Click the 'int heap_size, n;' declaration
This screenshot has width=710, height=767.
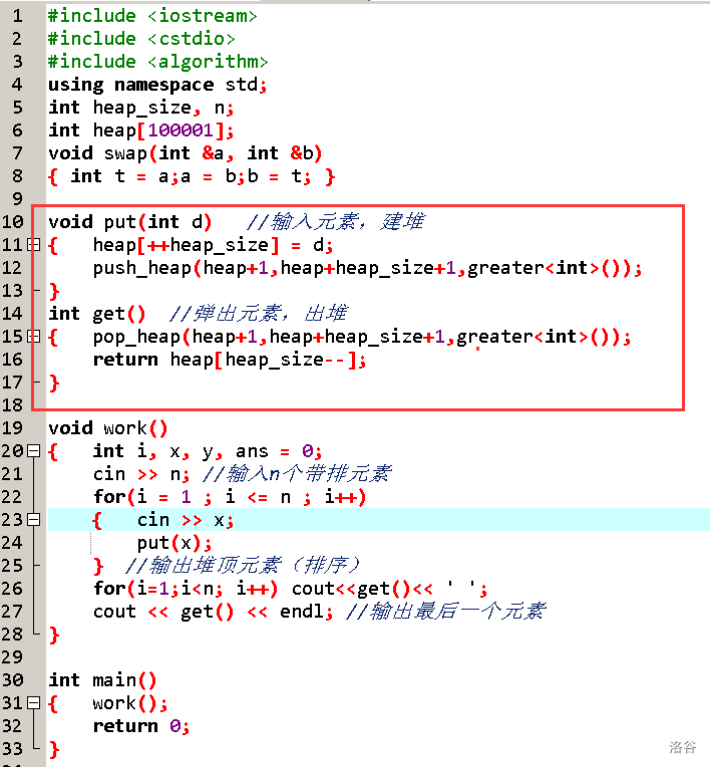pos(141,108)
